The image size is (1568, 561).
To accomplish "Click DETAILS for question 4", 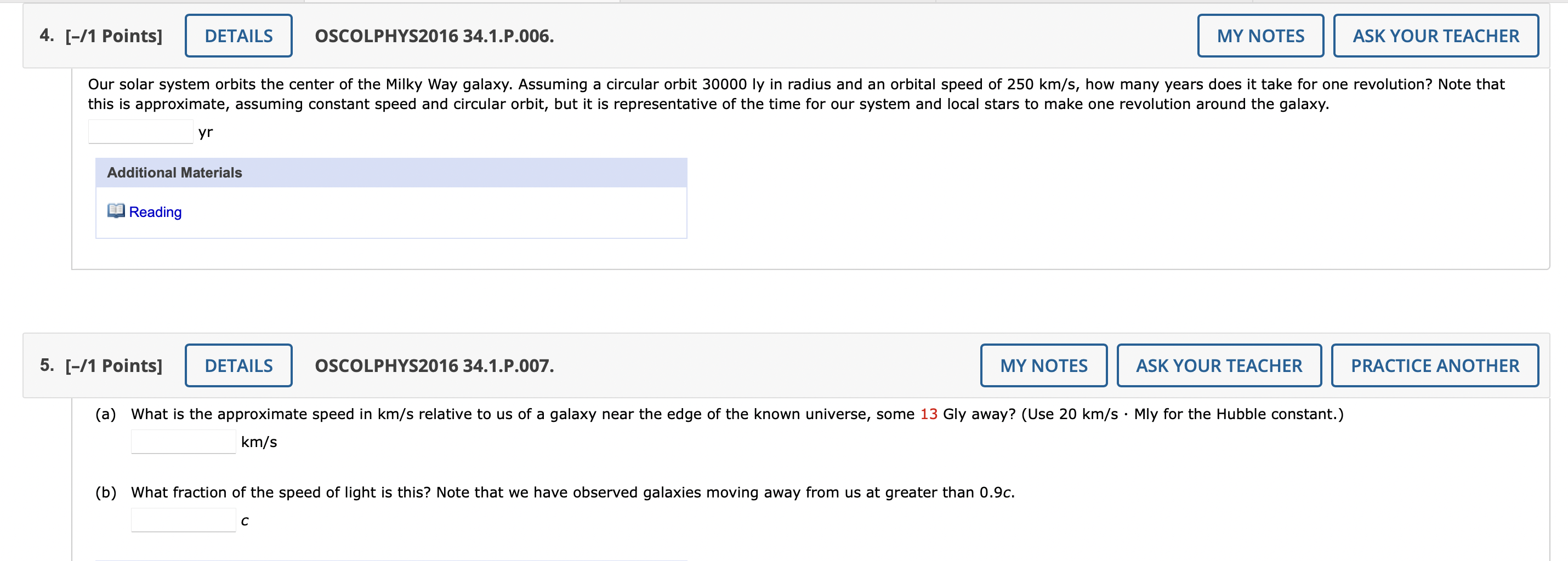I will point(238,35).
